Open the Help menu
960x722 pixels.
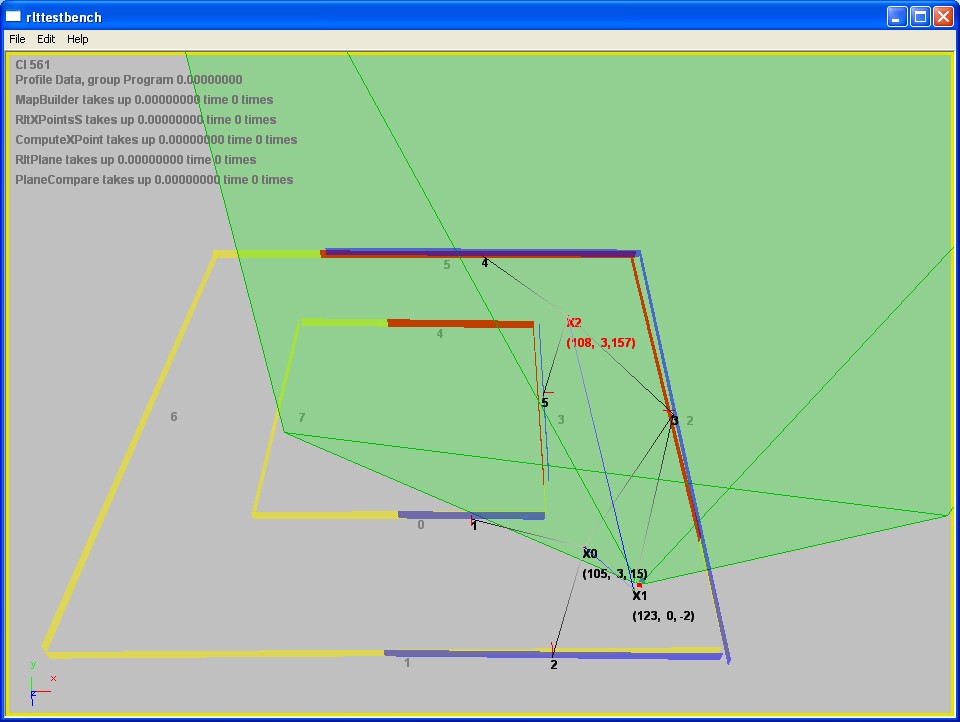point(78,39)
